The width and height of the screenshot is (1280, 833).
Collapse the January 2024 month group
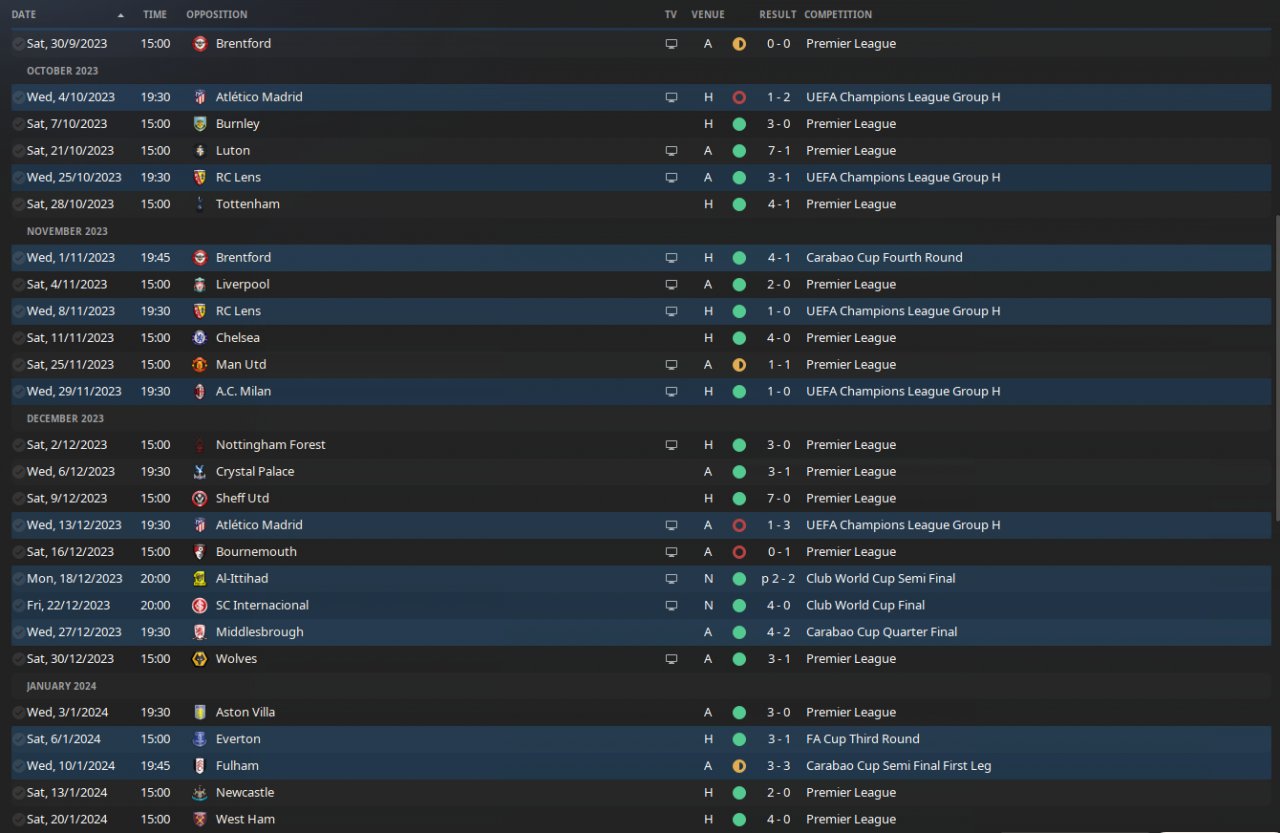[x=62, y=686]
